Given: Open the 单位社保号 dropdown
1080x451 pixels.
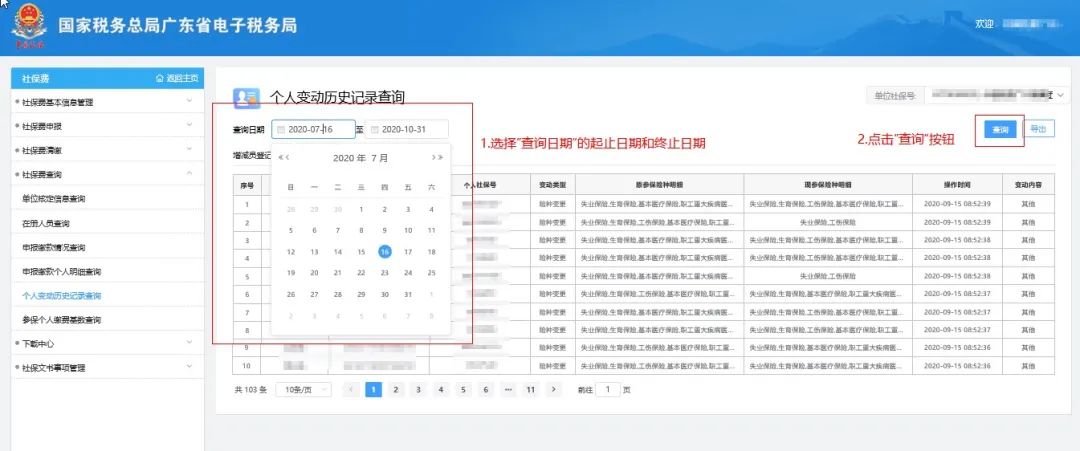Looking at the screenshot, I should tap(997, 96).
